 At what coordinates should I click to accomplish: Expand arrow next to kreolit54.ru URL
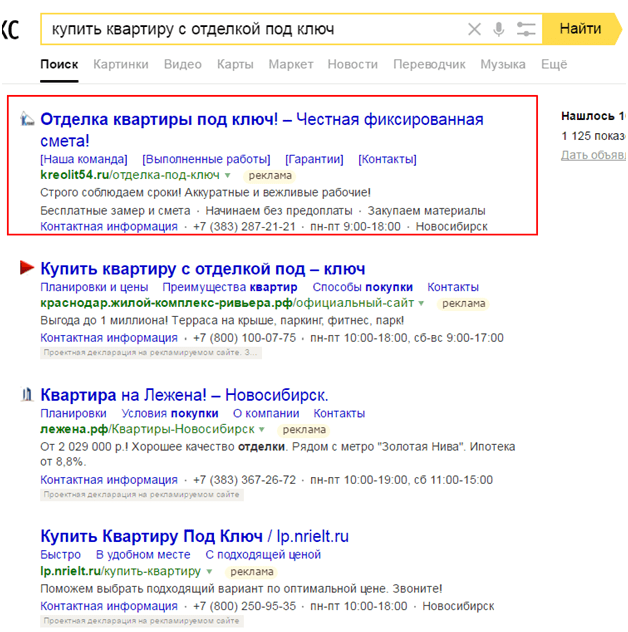tap(227, 175)
